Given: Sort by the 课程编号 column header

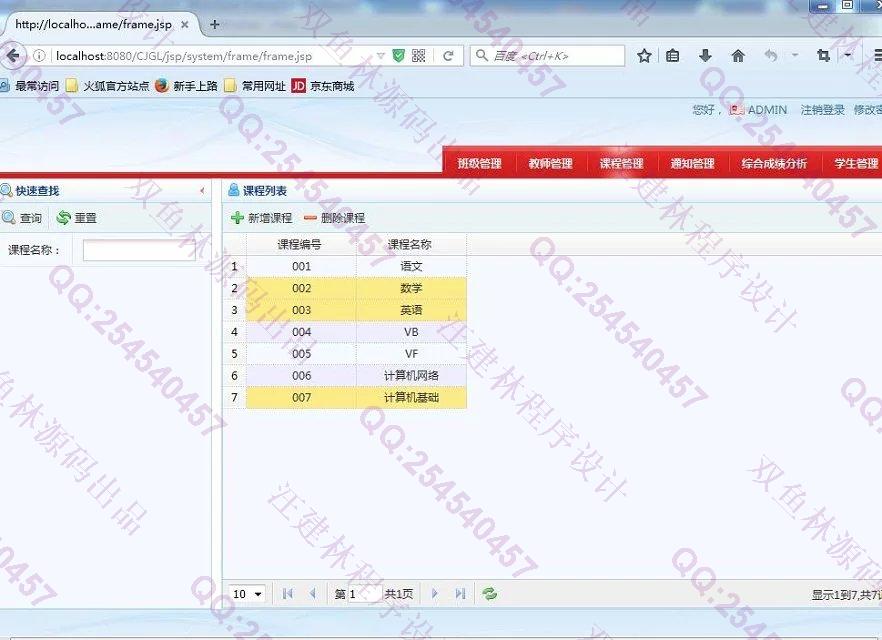Looking at the screenshot, I should (300, 244).
